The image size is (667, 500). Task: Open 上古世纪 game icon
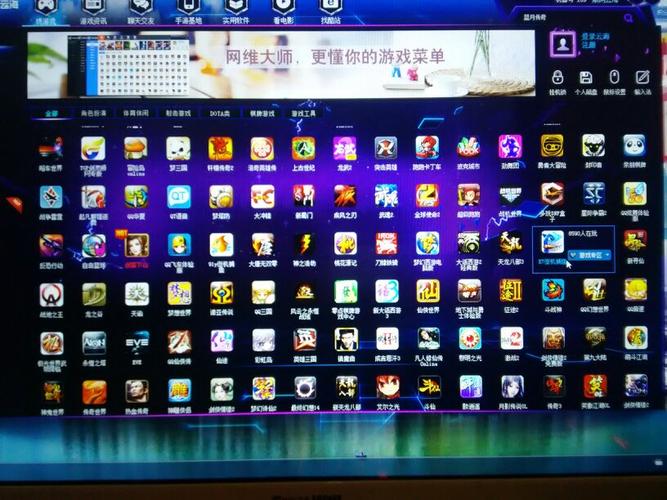[x=303, y=149]
